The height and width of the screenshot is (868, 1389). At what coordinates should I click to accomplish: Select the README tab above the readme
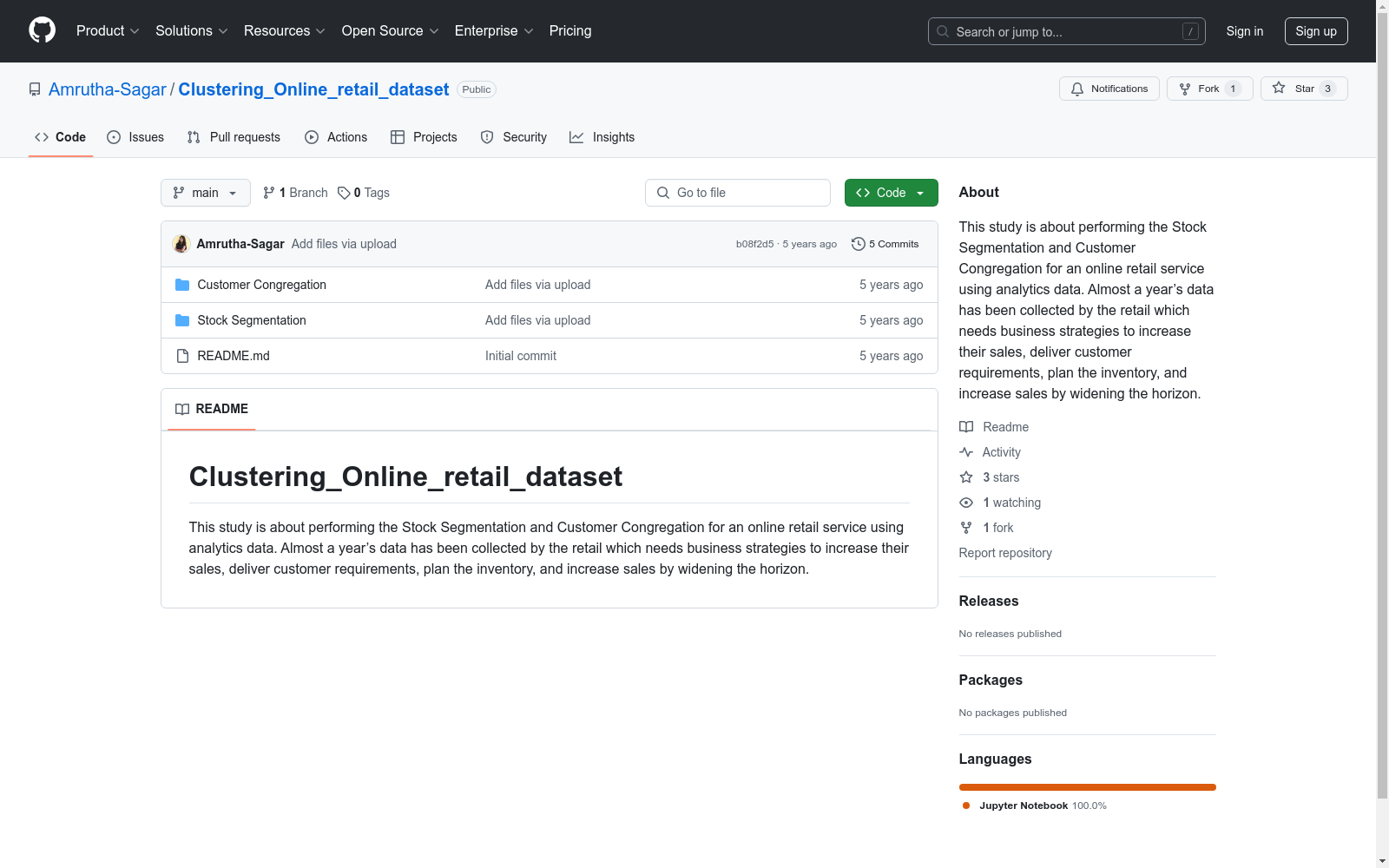tap(212, 409)
